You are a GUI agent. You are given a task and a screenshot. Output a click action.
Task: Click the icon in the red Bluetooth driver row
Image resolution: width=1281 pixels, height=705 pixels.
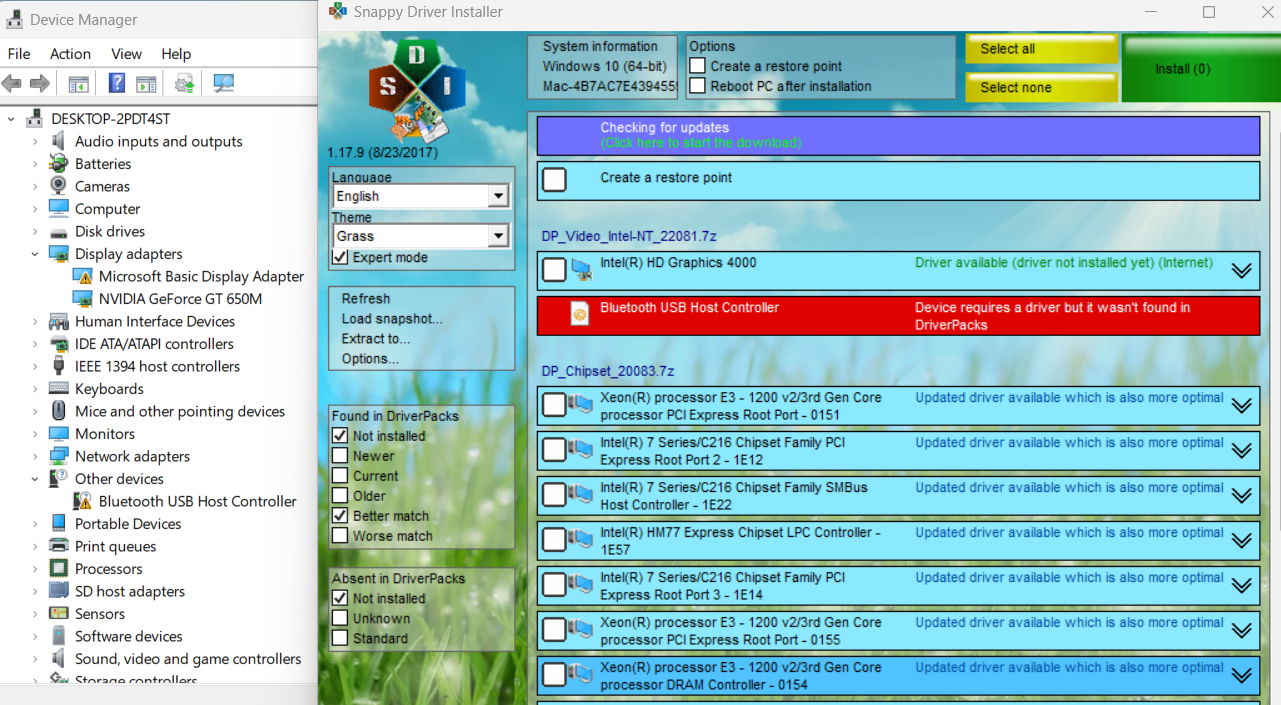[x=579, y=314]
